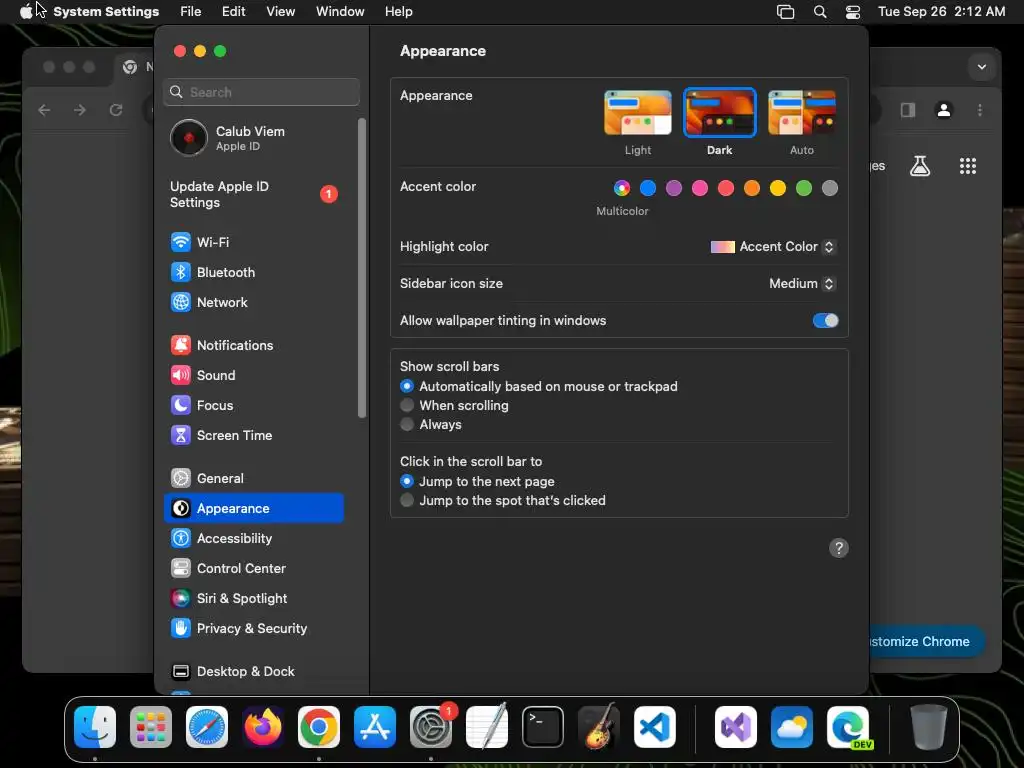Open Bluetooth settings in sidebar
The image size is (1024, 768).
coord(253,272)
